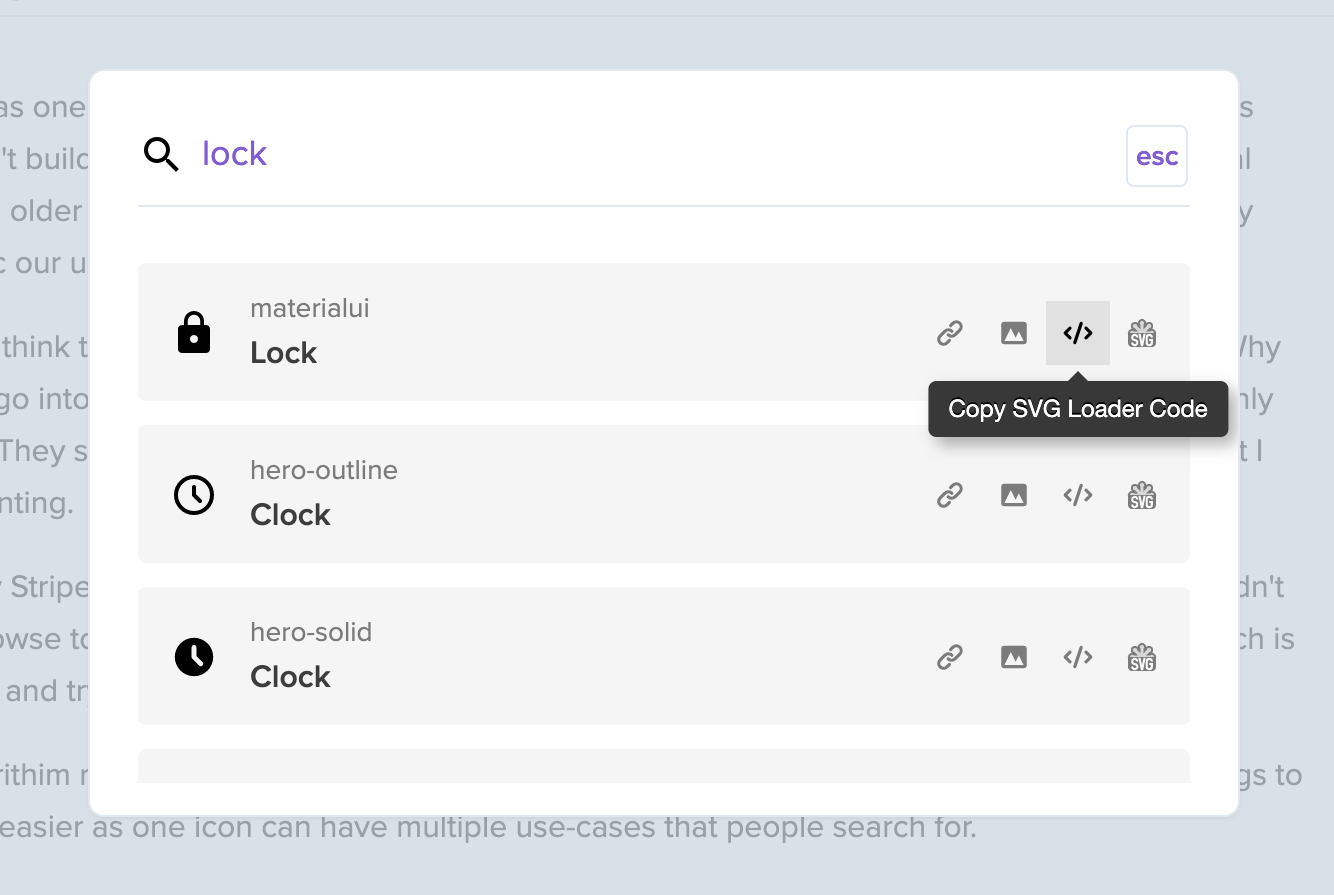
Task: Click the chain link icon for hero-outline Clock
Action: pyautogui.click(x=950, y=495)
